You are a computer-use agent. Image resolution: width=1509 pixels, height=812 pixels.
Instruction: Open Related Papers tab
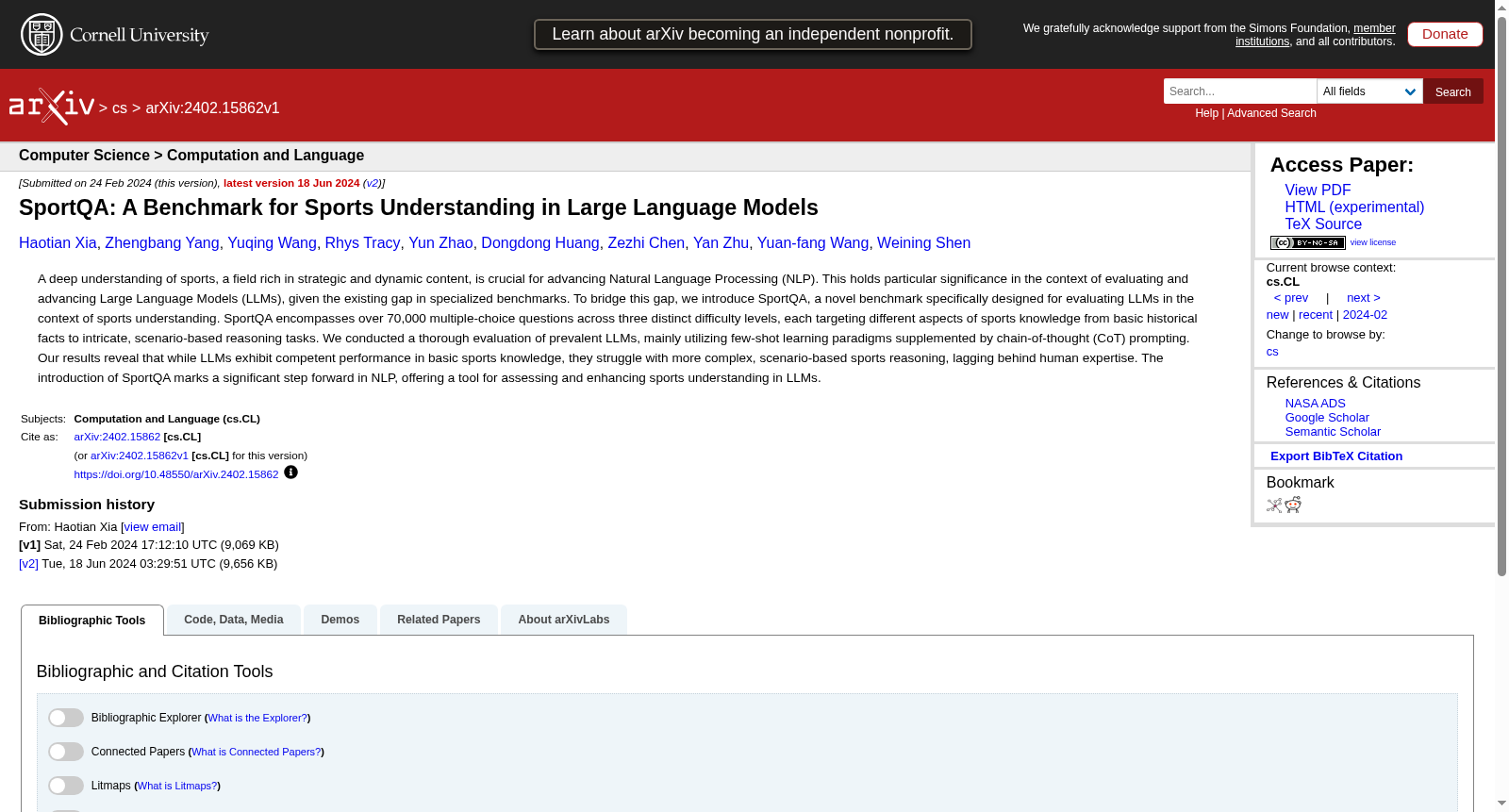(x=439, y=620)
